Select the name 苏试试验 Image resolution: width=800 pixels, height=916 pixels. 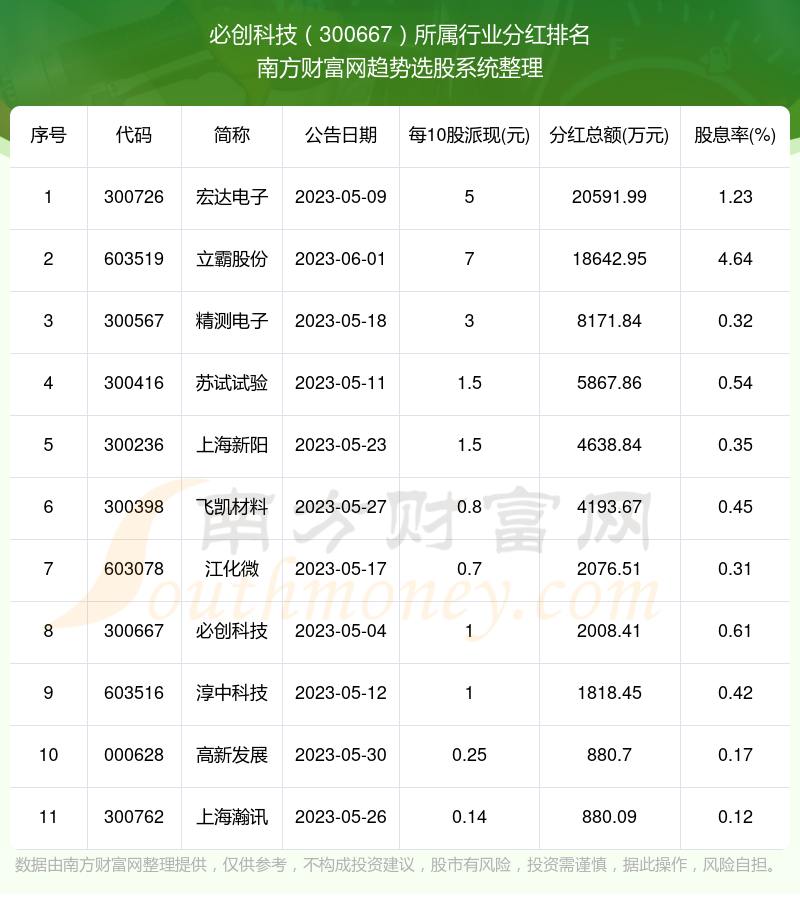231,383
